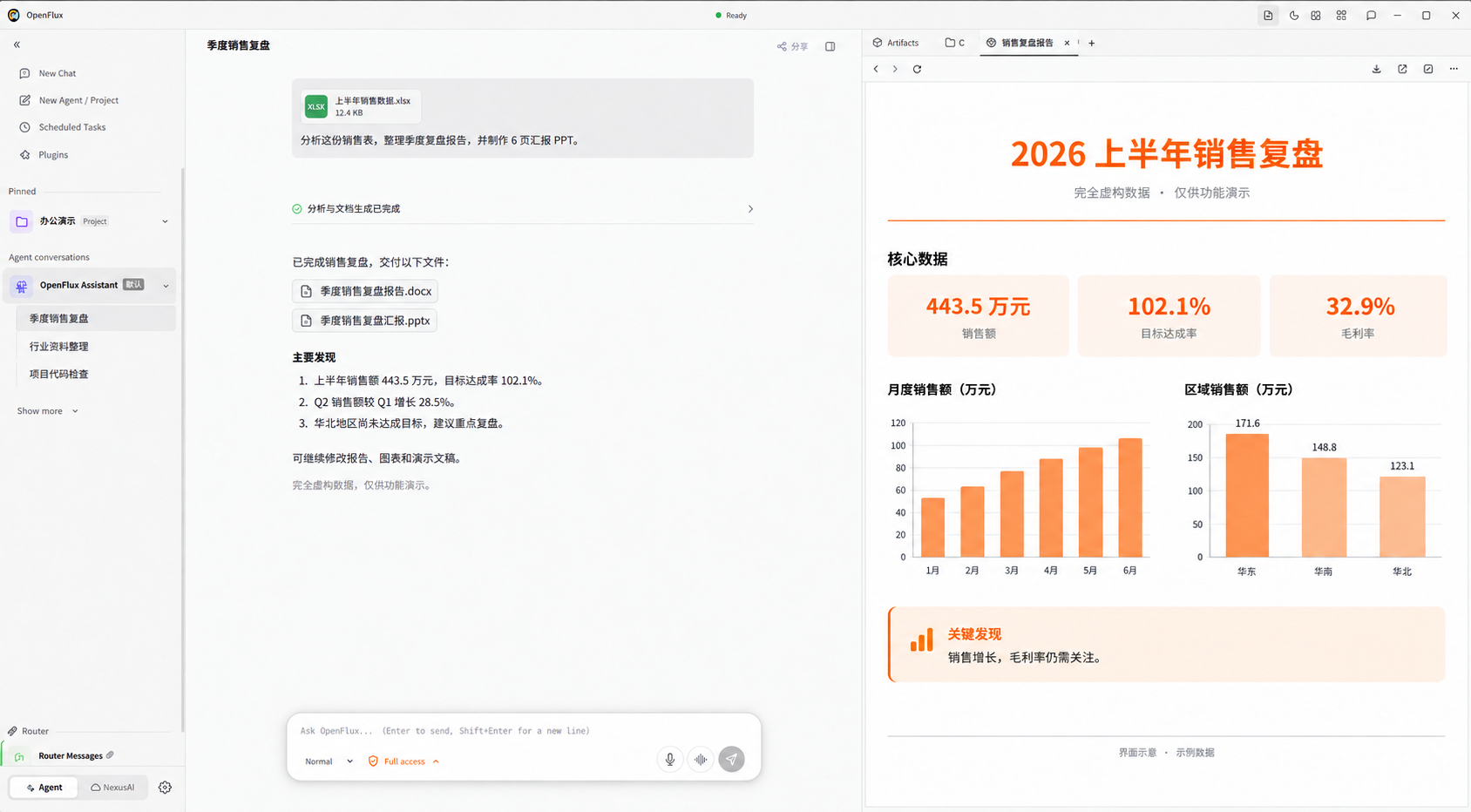Open settings gear in sidebar footer
Viewport: 1471px width, 812px height.
point(165,788)
